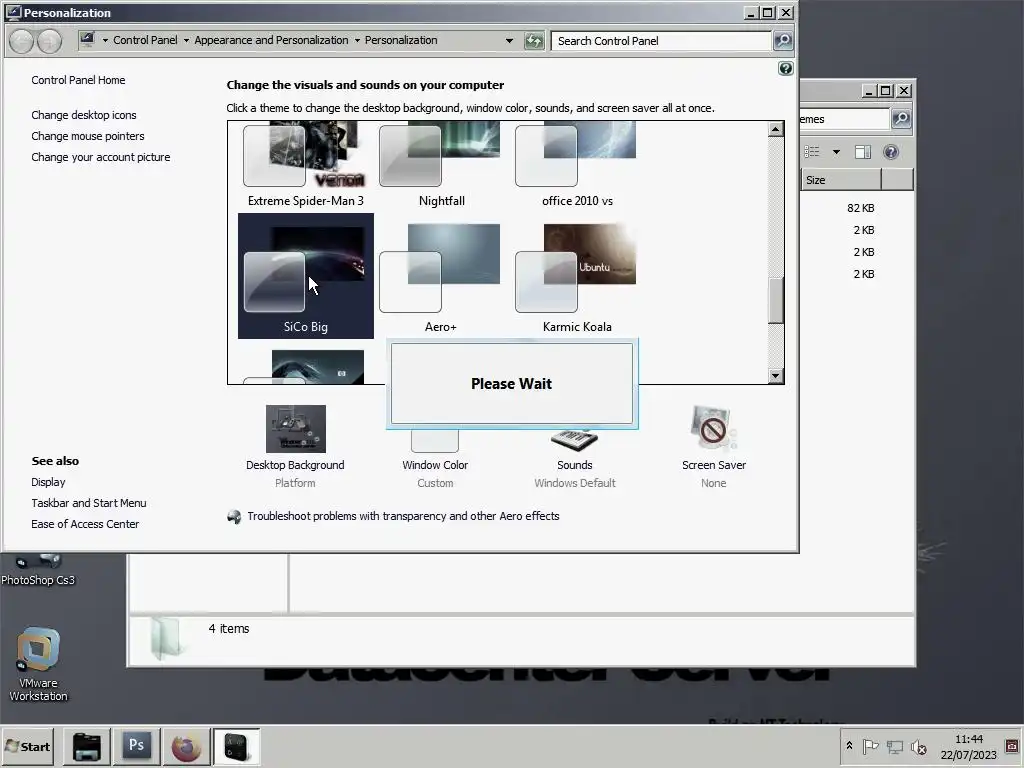Open the view options dropdown arrow in Explorer
1024x768 pixels.
click(836, 152)
